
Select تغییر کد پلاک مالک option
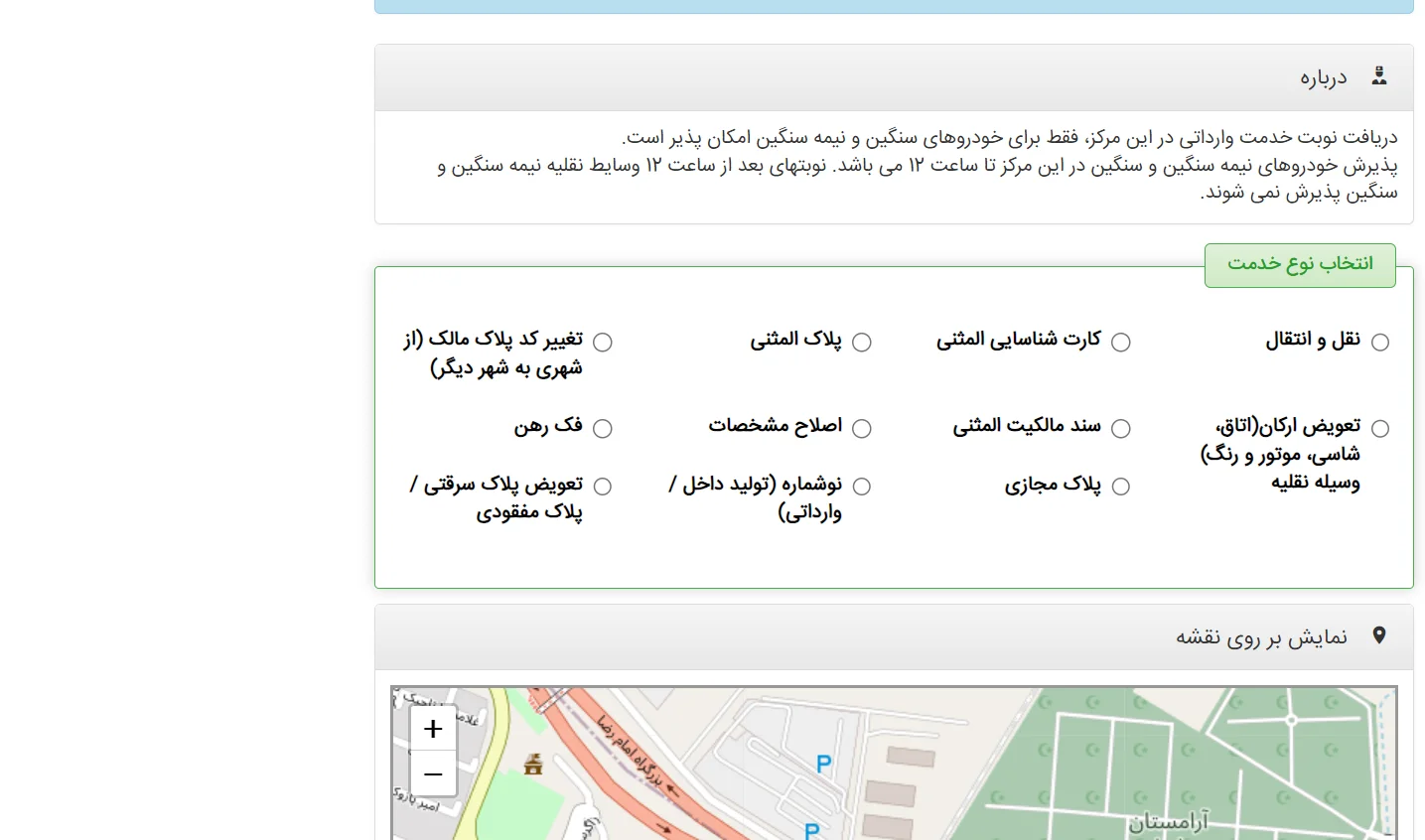pyautogui.click(x=604, y=342)
